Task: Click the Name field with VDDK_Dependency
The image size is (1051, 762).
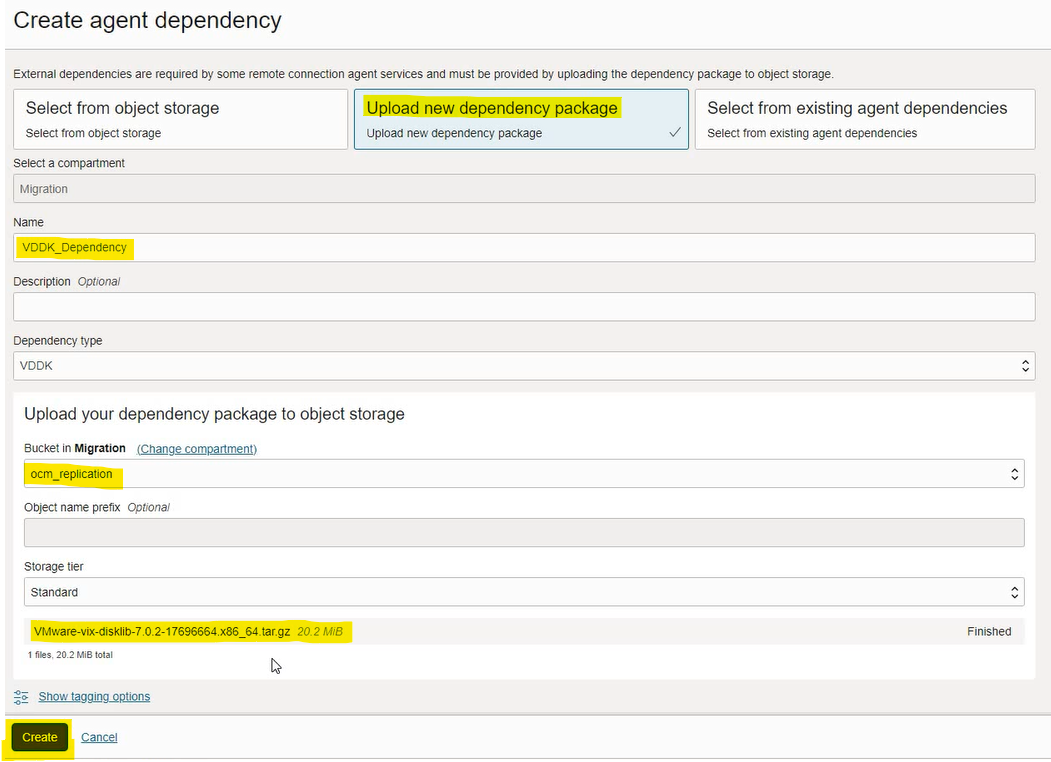Action: (x=524, y=248)
